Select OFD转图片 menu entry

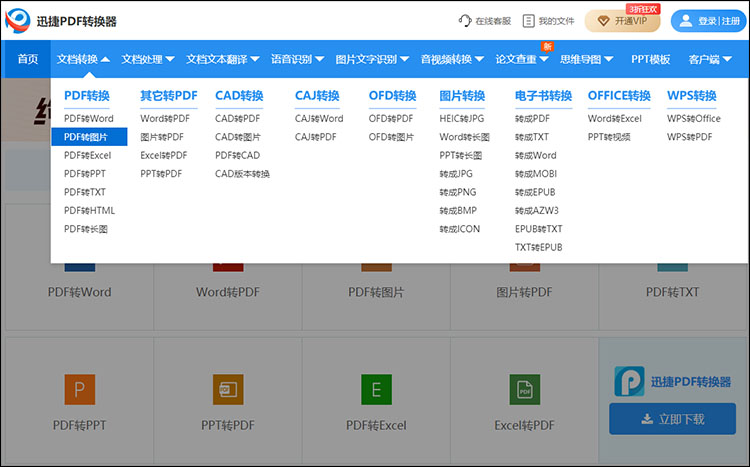pos(391,137)
